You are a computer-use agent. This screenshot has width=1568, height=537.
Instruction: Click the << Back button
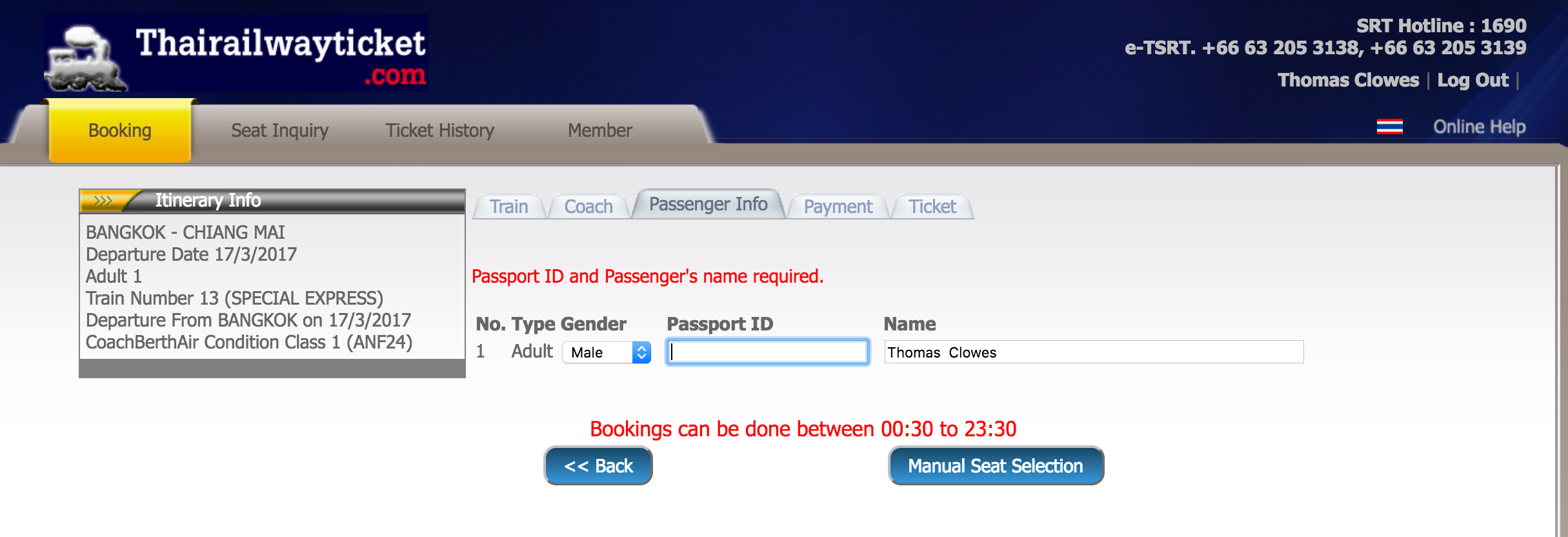(x=598, y=465)
